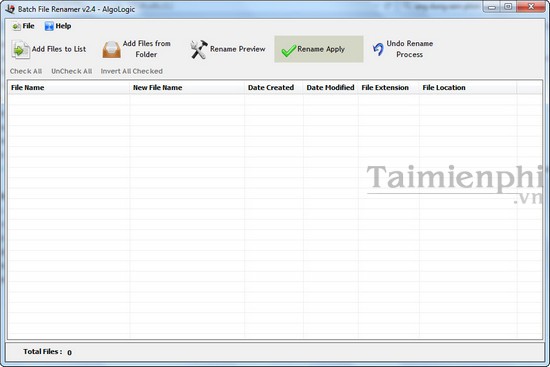Screen dimensions: 550x367
Task: Click Invert All Checked link
Action: [132, 71]
